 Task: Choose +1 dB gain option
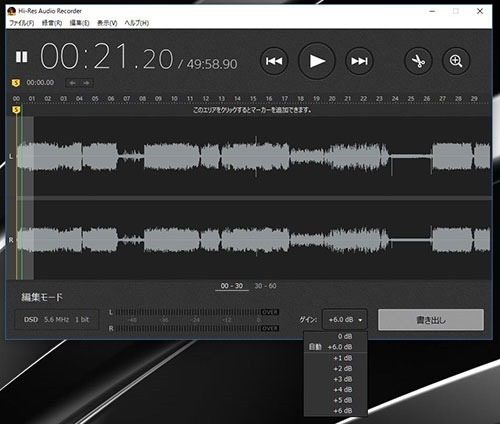[336, 358]
